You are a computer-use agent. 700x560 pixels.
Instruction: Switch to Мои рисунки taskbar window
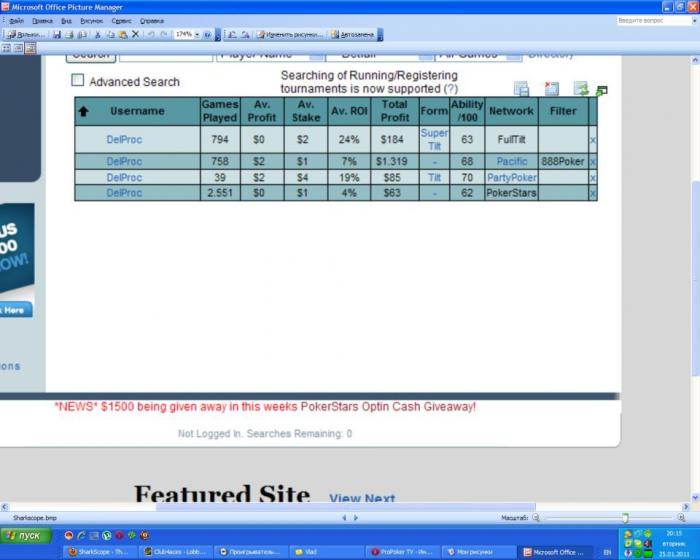point(478,552)
